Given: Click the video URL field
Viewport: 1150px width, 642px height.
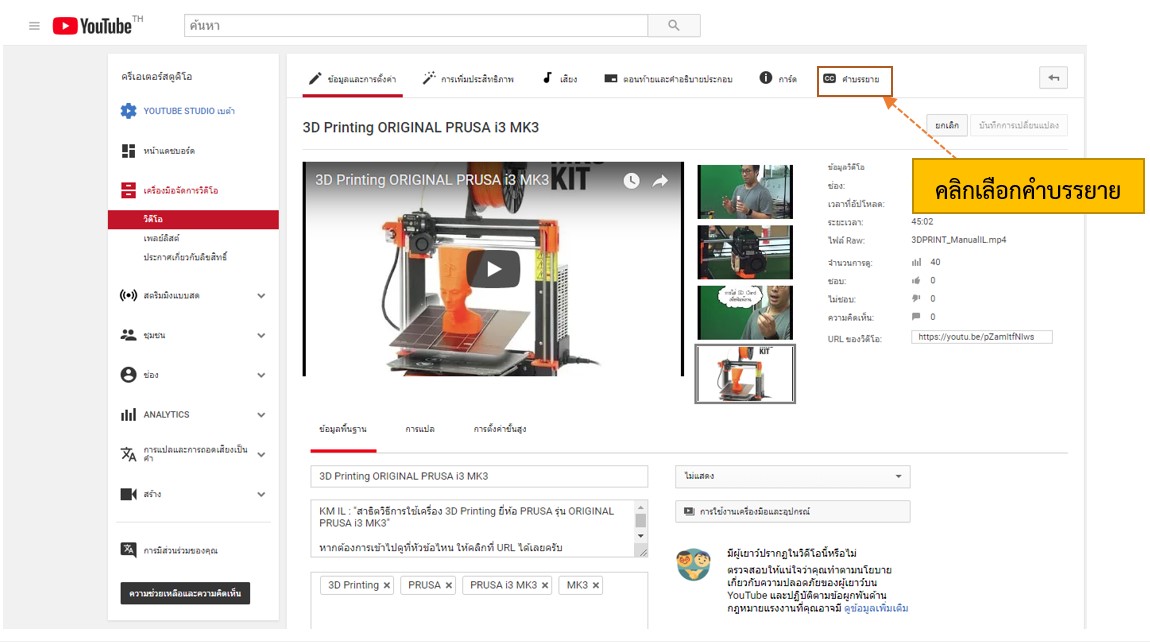Looking at the screenshot, I should [x=981, y=337].
